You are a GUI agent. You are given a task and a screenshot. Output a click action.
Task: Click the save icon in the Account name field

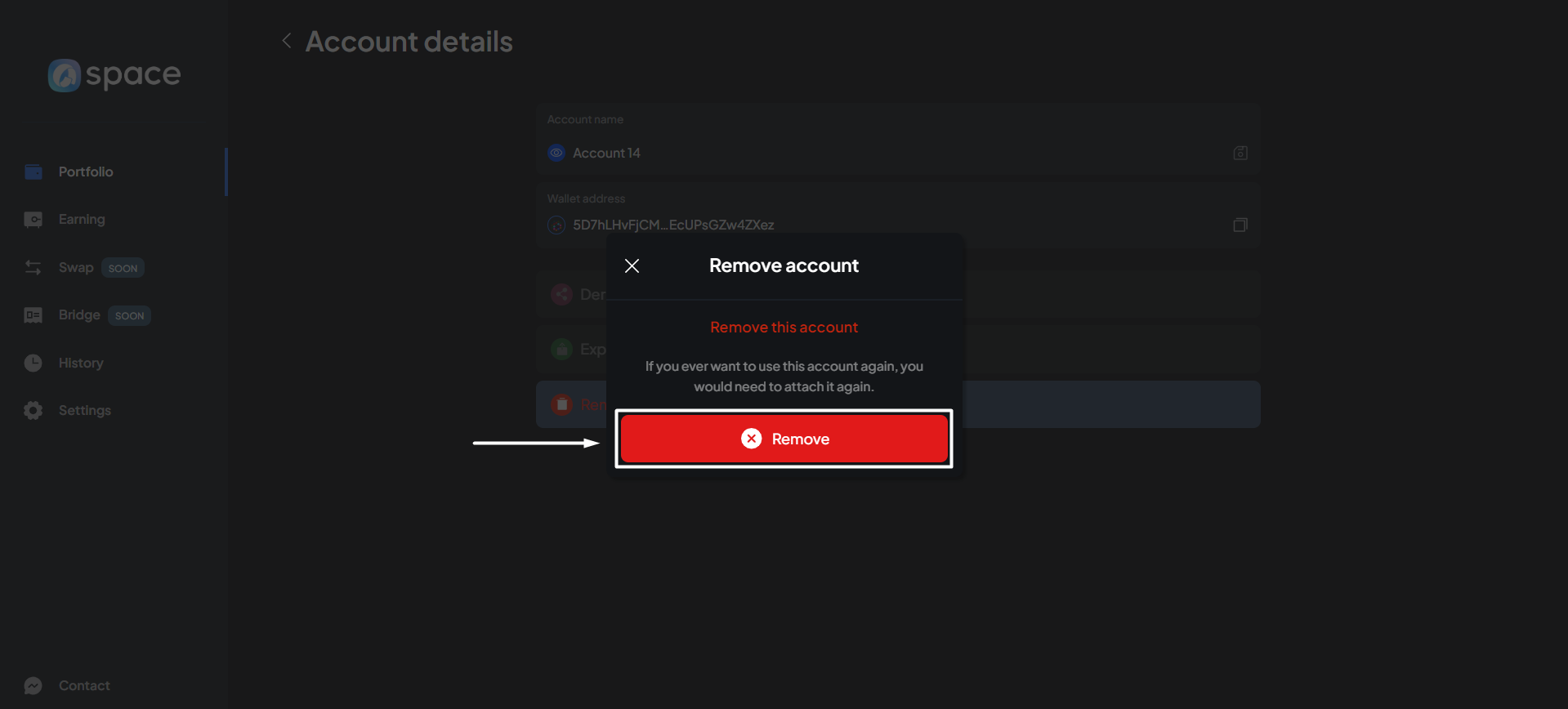(x=1240, y=153)
